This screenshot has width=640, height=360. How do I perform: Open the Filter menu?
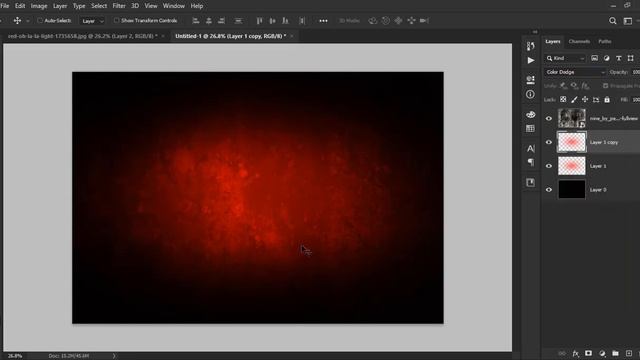[x=119, y=6]
